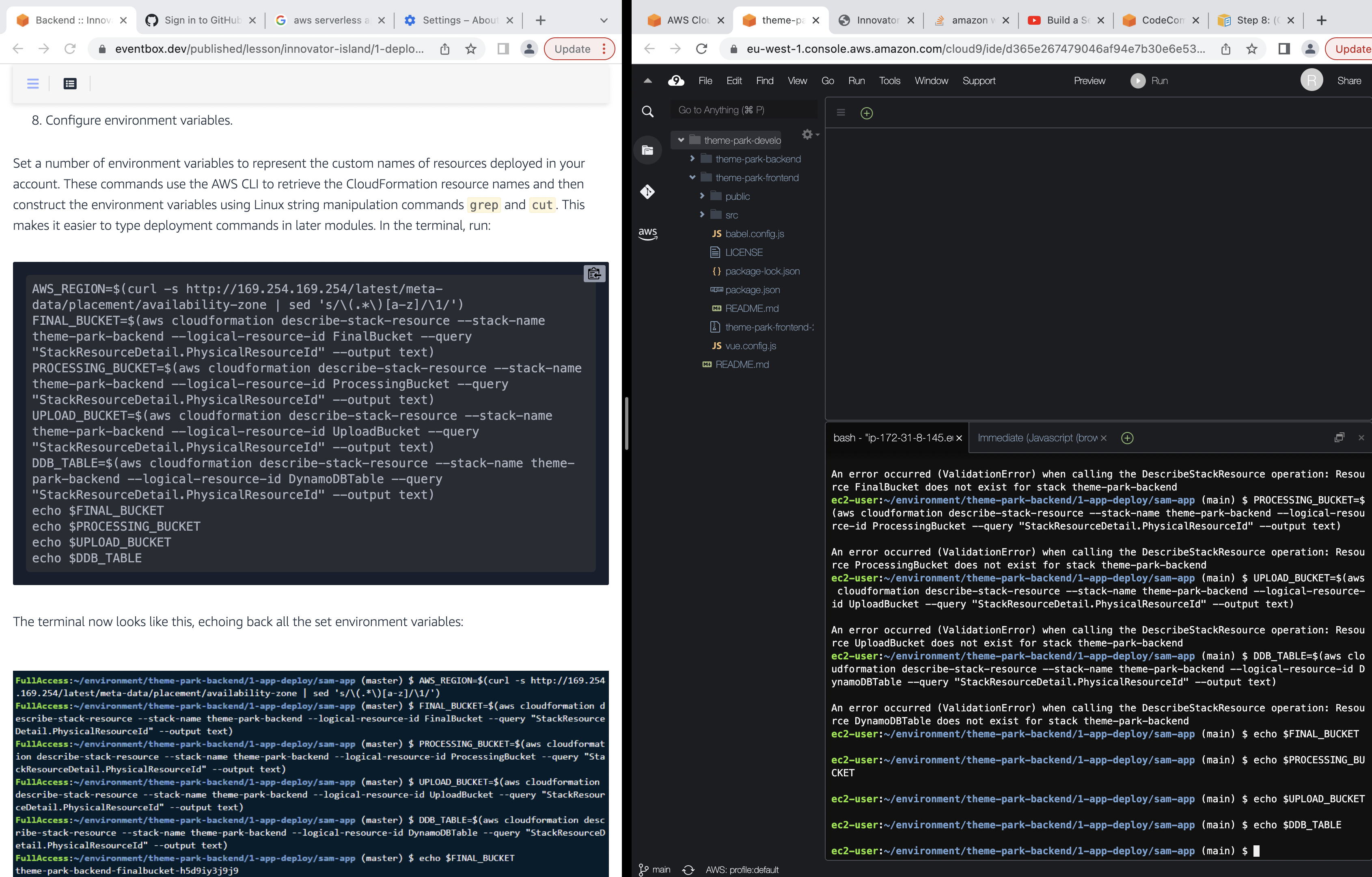Expand the public folder
This screenshot has height=877, width=1372.
[x=702, y=196]
